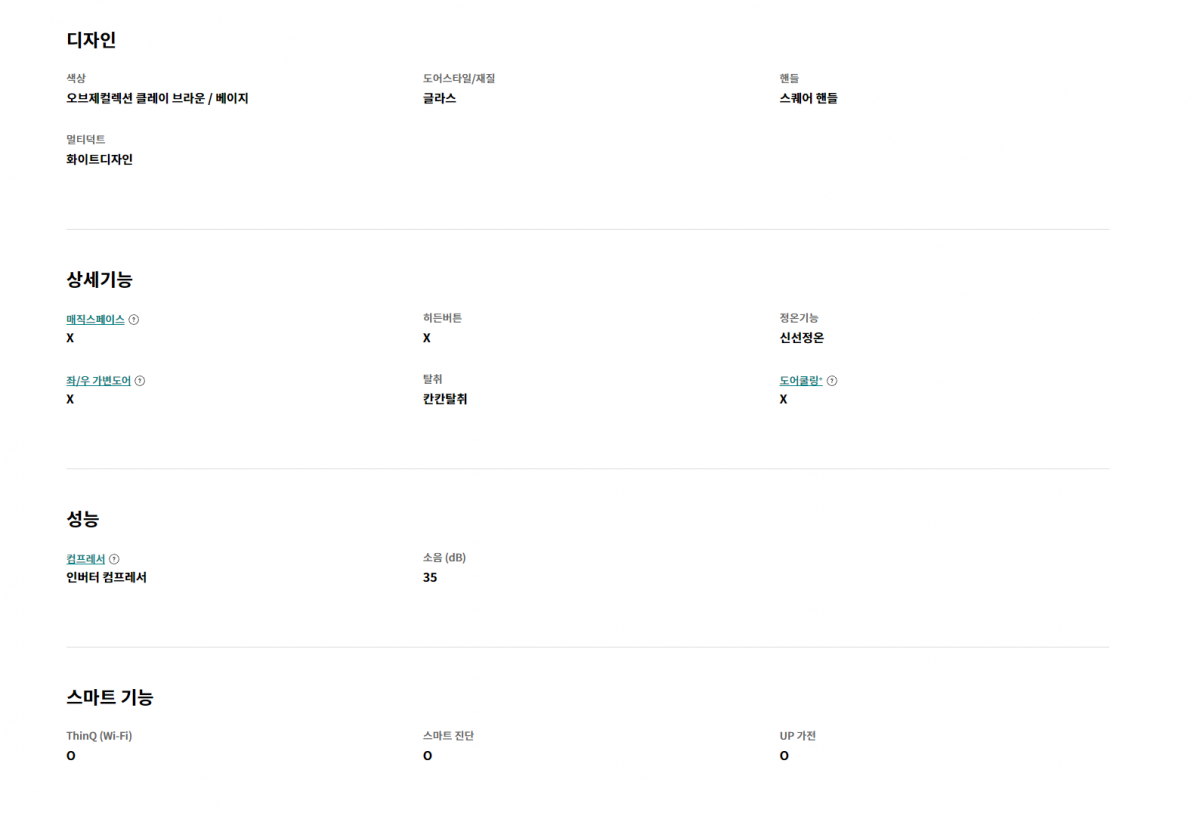Click the 도어쿨링 hyperlink
The width and height of the screenshot is (1200, 816).
(801, 381)
